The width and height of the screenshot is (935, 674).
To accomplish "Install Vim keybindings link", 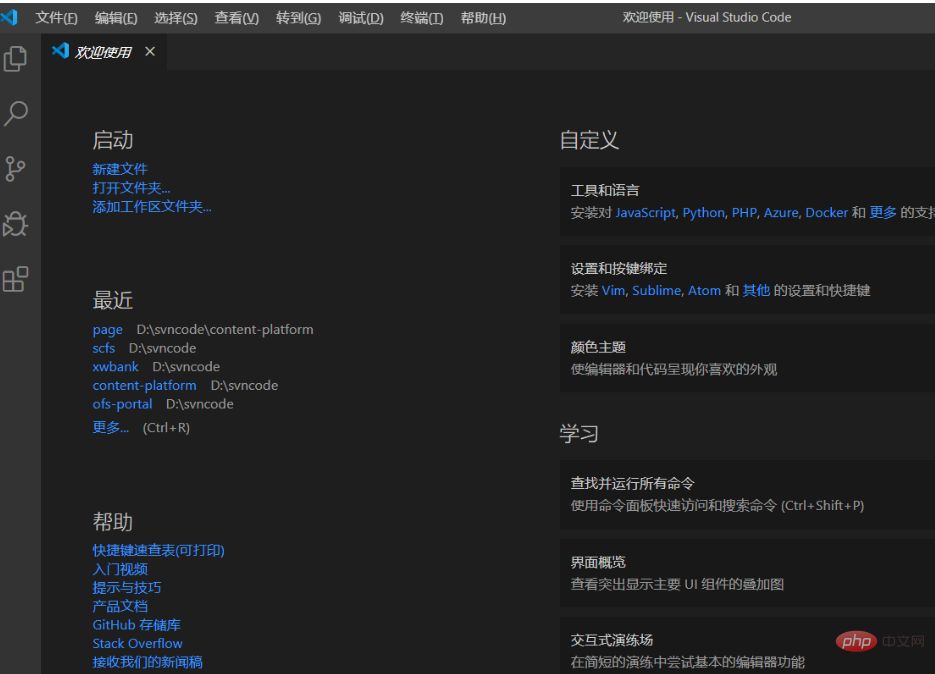I will coord(614,290).
